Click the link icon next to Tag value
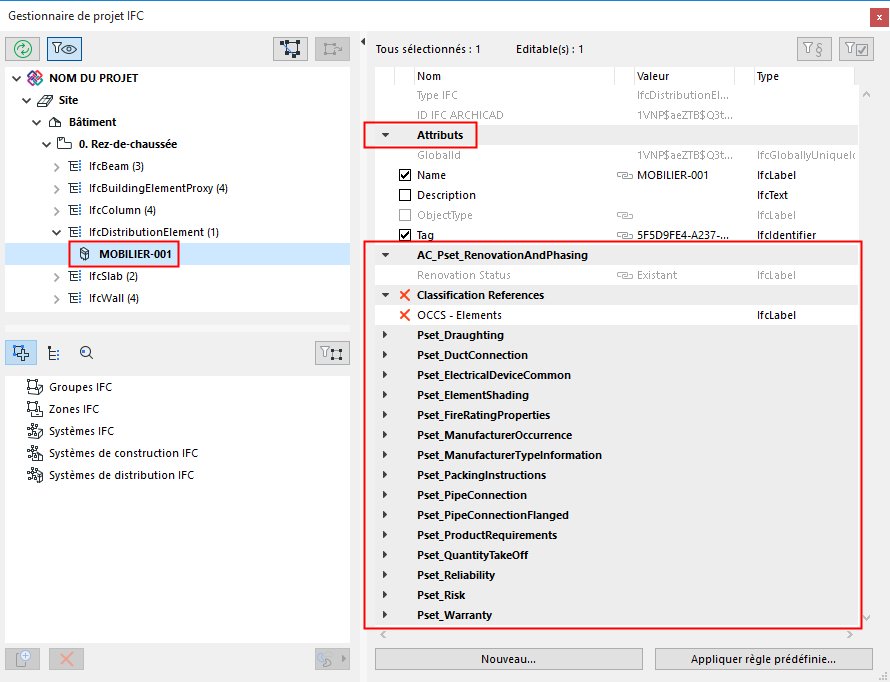 click(624, 235)
